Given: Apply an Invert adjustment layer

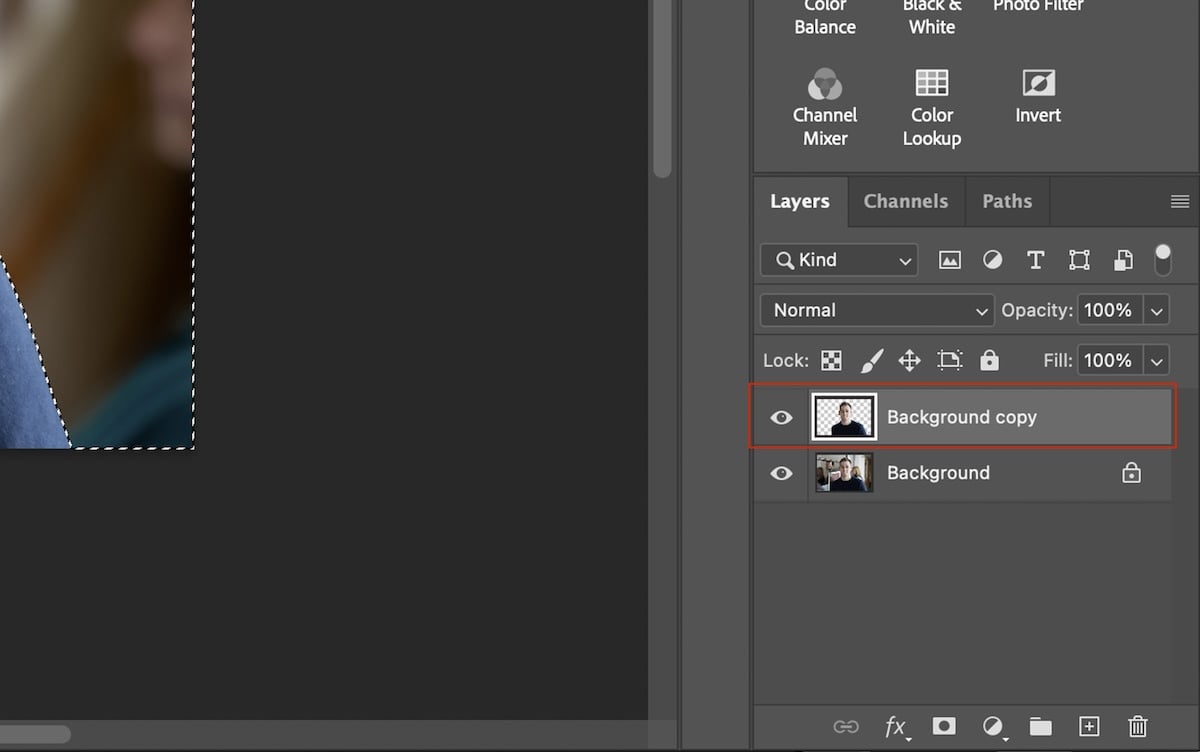Looking at the screenshot, I should pos(1037,83).
